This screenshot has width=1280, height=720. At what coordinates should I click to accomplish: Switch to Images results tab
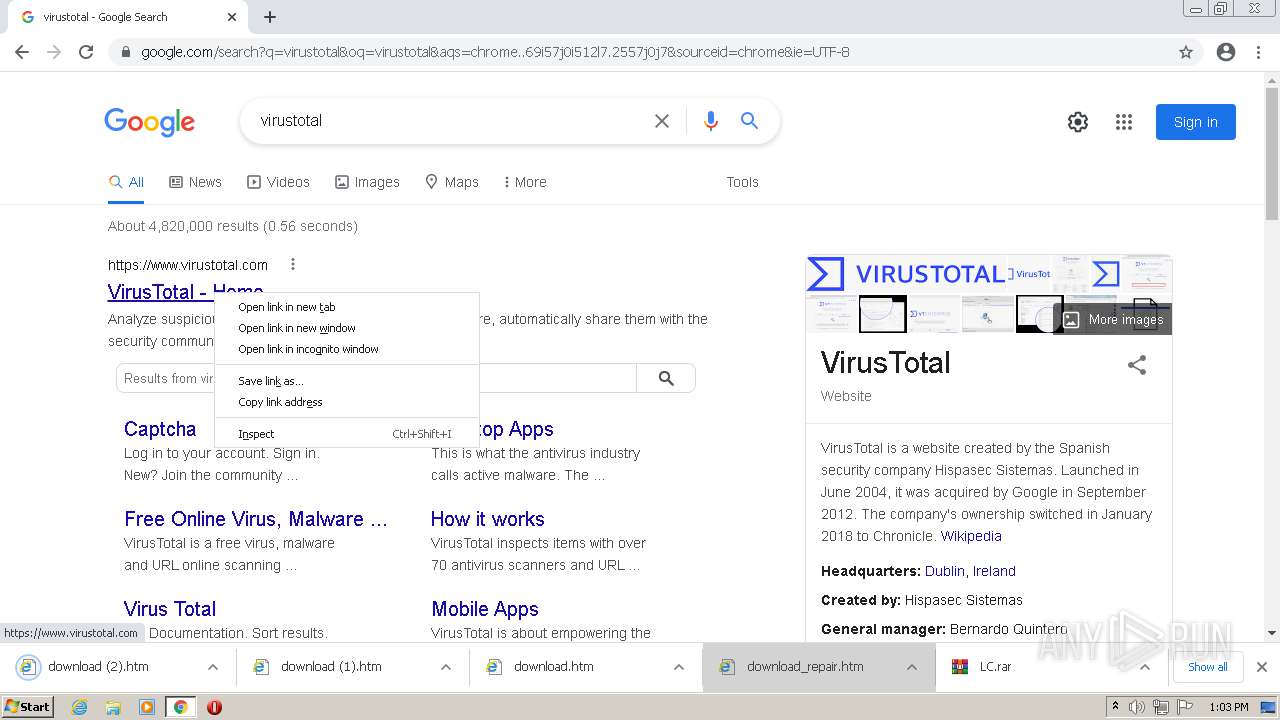click(x=367, y=182)
